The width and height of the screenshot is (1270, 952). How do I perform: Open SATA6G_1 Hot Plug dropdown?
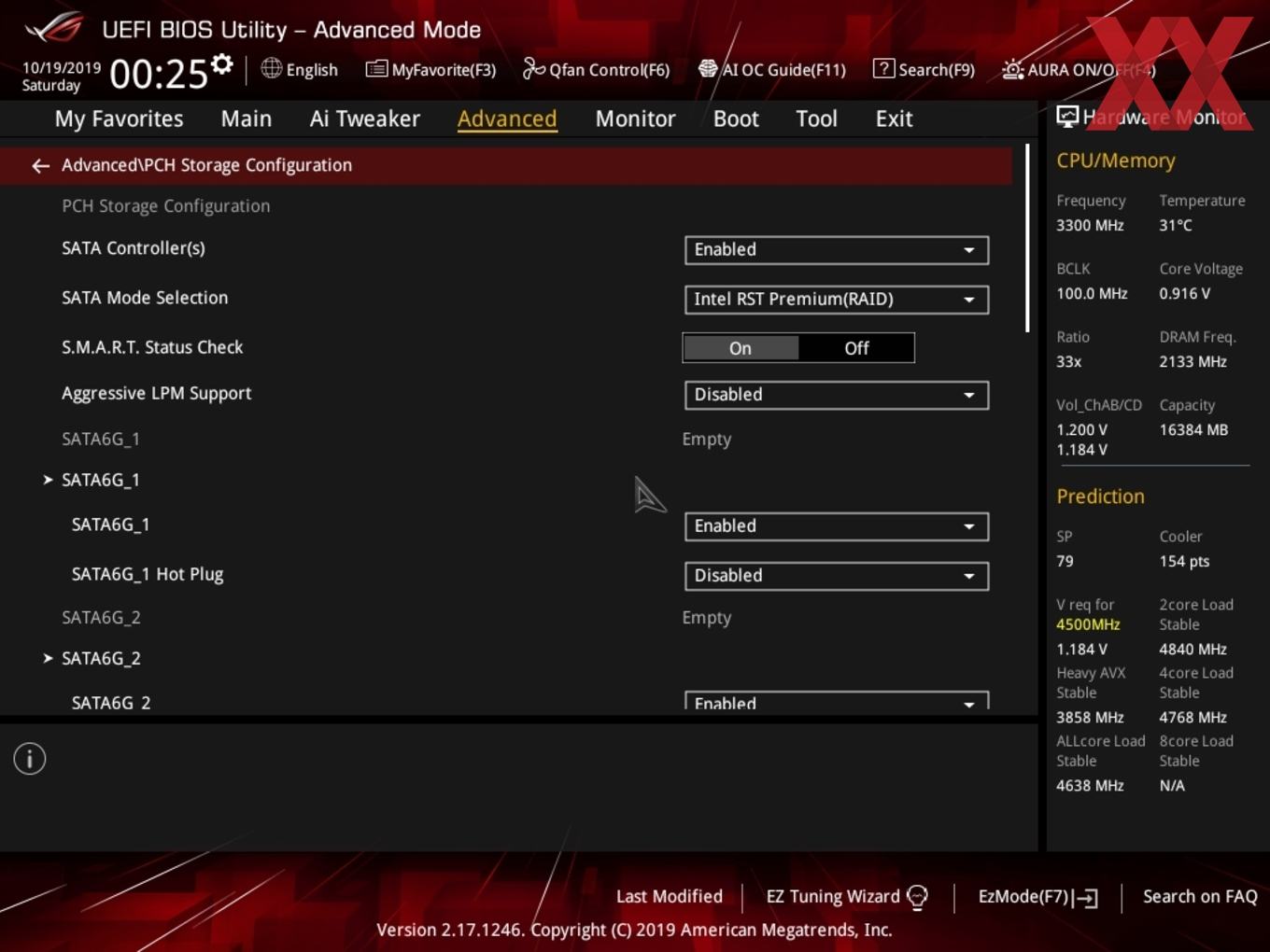pyautogui.click(x=837, y=576)
